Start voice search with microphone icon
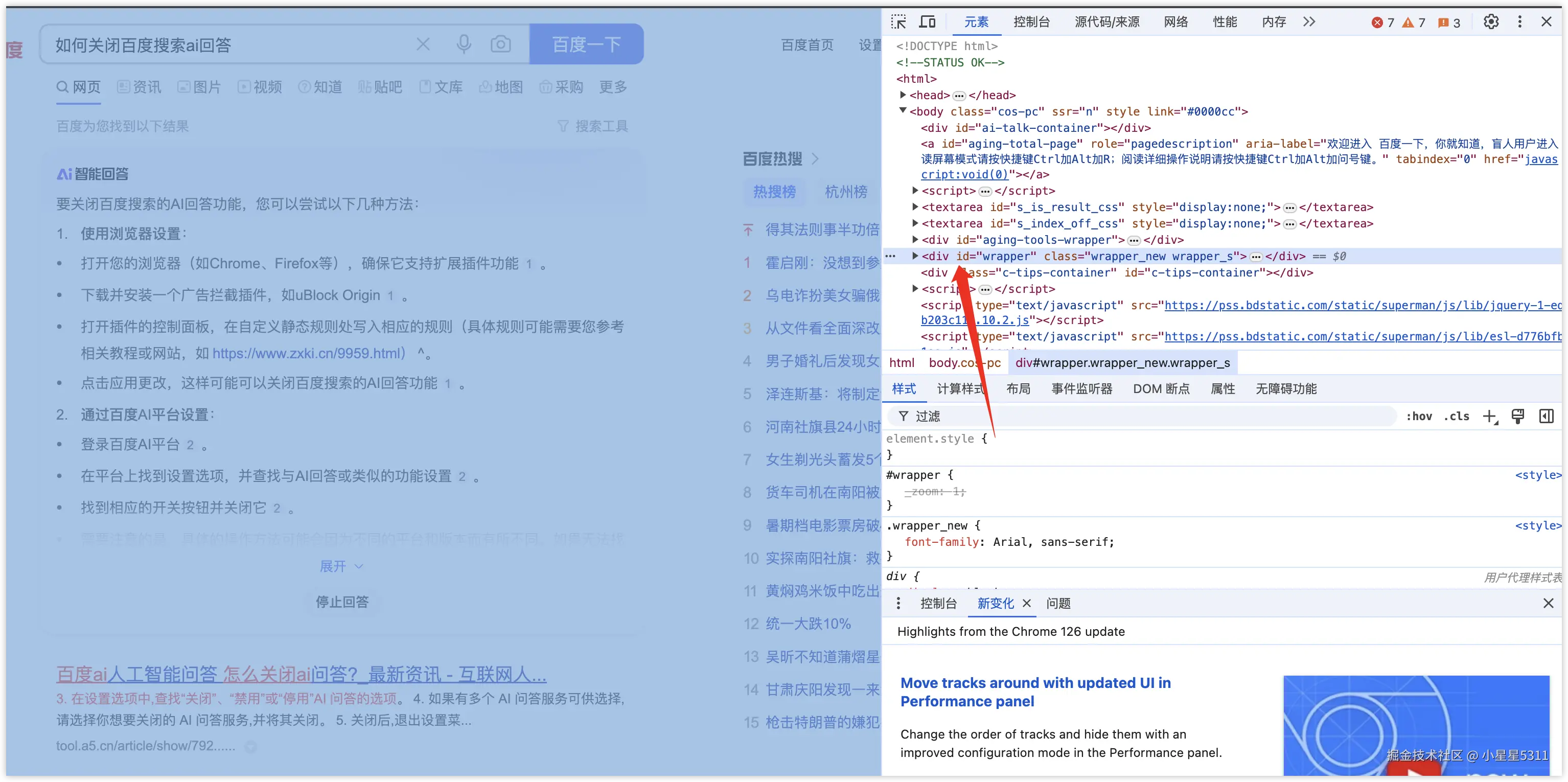 pos(464,44)
